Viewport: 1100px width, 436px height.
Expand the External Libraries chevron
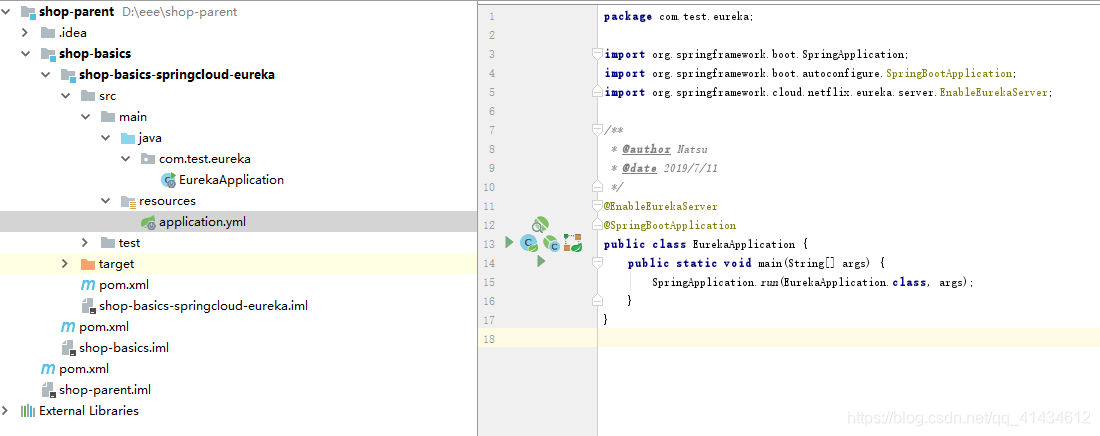[x=6, y=411]
